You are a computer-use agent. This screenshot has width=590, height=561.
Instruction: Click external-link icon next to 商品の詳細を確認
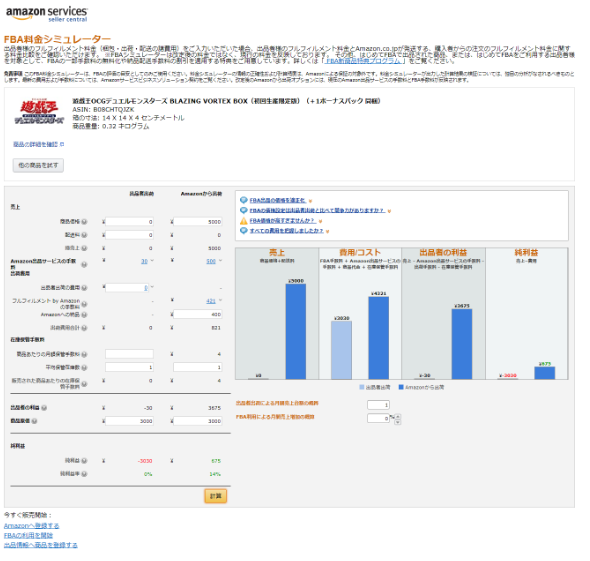tap(62, 144)
